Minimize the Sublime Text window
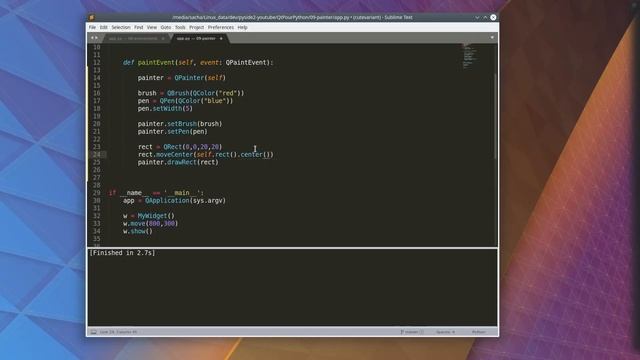Screen dimensions: 640x360 pyautogui.click(x=477, y=18)
